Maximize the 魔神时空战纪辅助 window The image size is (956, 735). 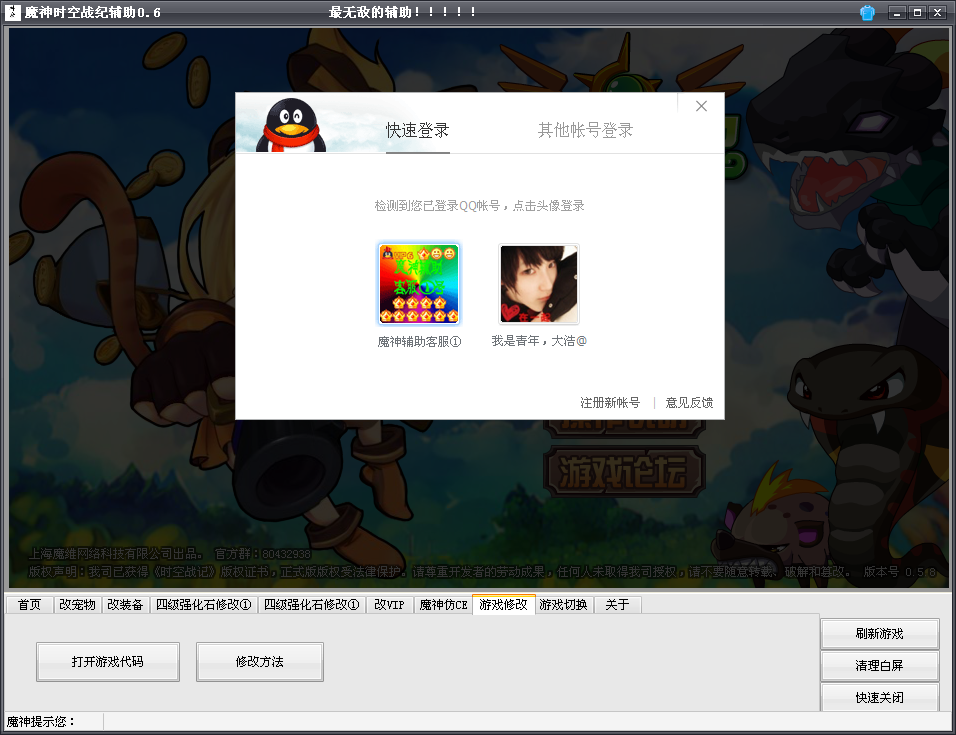917,12
